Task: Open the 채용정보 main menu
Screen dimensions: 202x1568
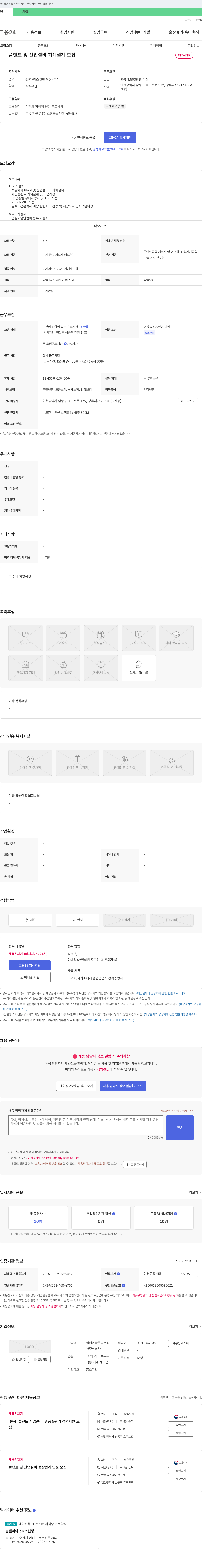Action: (x=34, y=32)
